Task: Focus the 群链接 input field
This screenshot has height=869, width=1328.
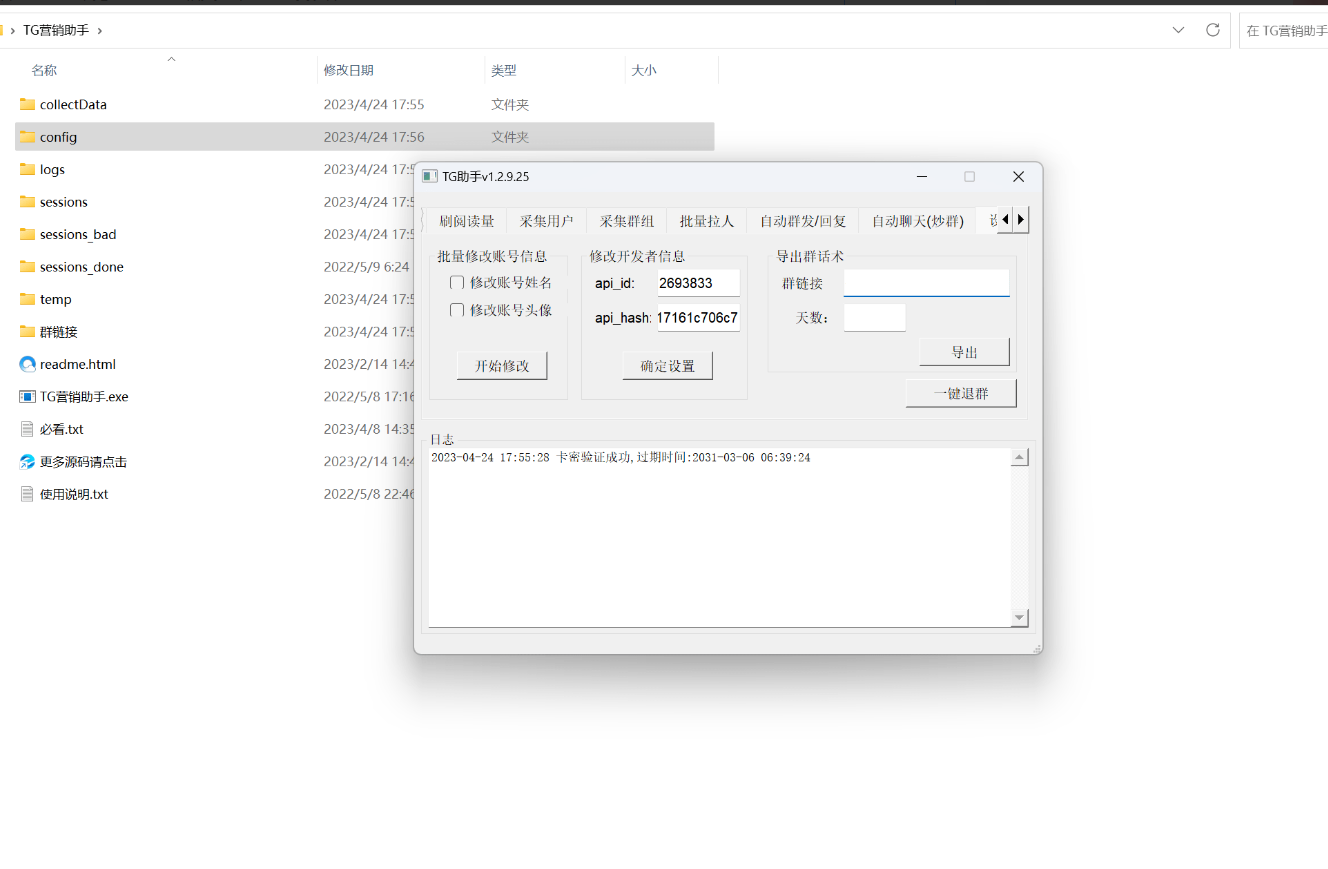Action: [x=926, y=283]
